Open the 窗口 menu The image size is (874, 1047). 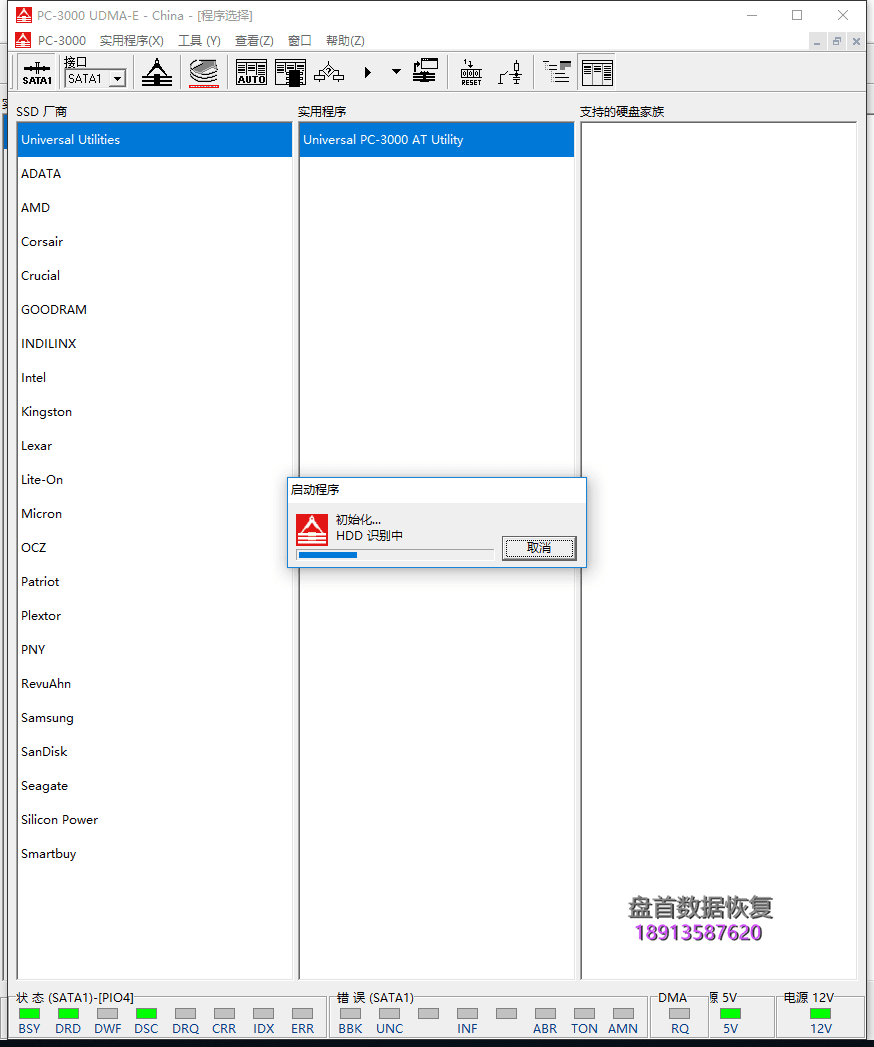(x=299, y=41)
